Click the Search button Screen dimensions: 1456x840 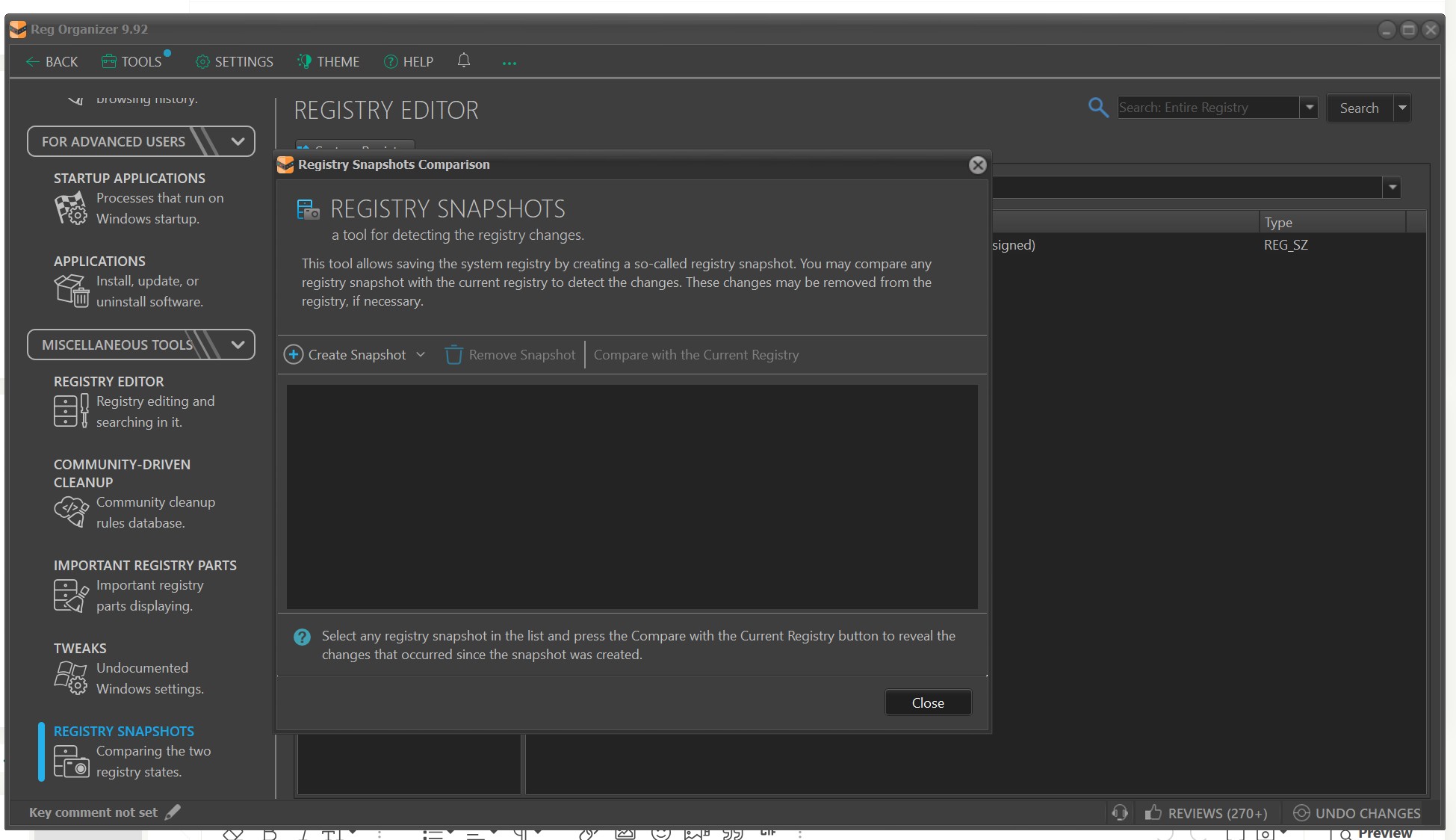pos(1359,108)
